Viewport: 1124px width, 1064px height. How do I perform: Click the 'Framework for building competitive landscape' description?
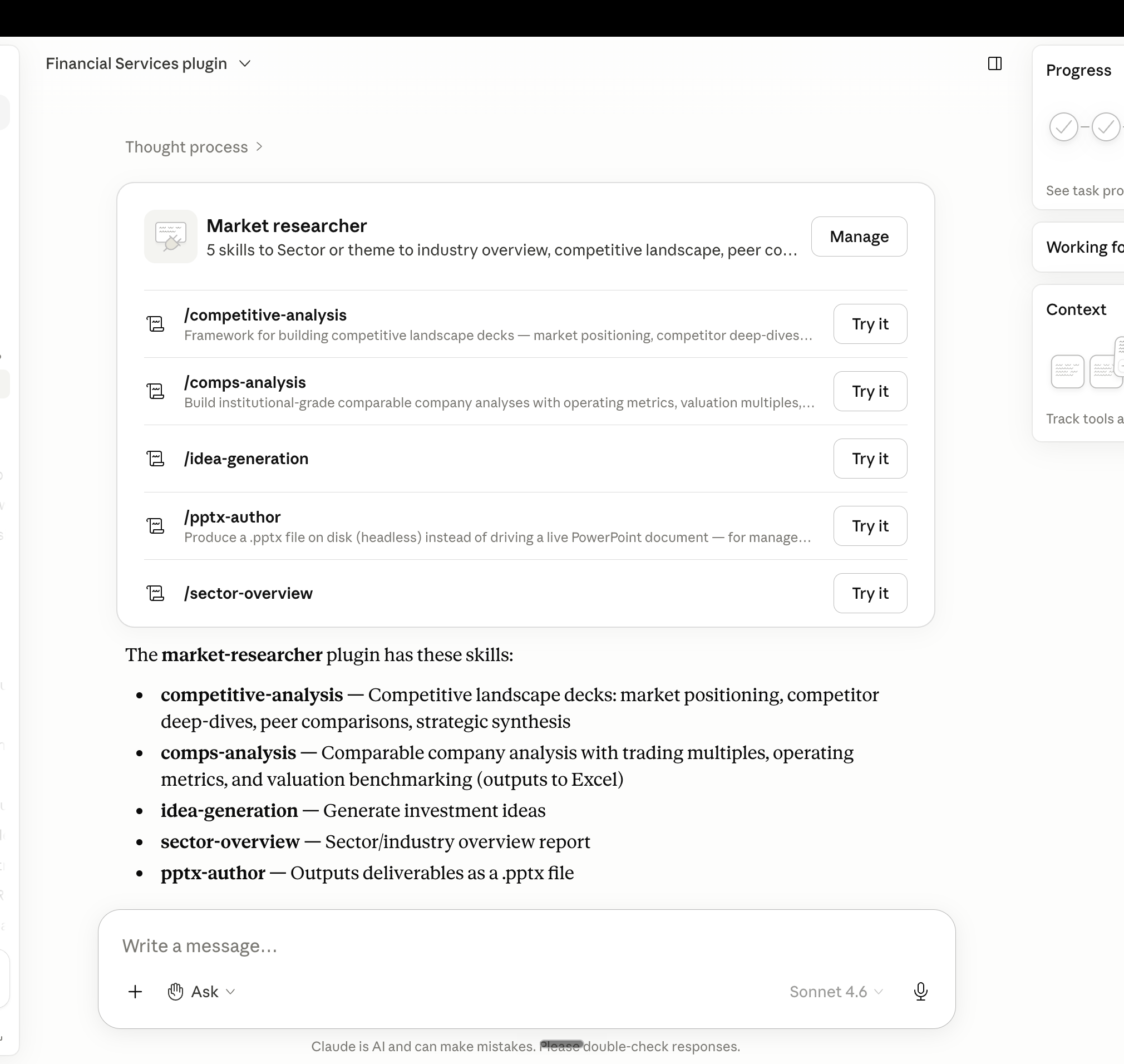499,335
